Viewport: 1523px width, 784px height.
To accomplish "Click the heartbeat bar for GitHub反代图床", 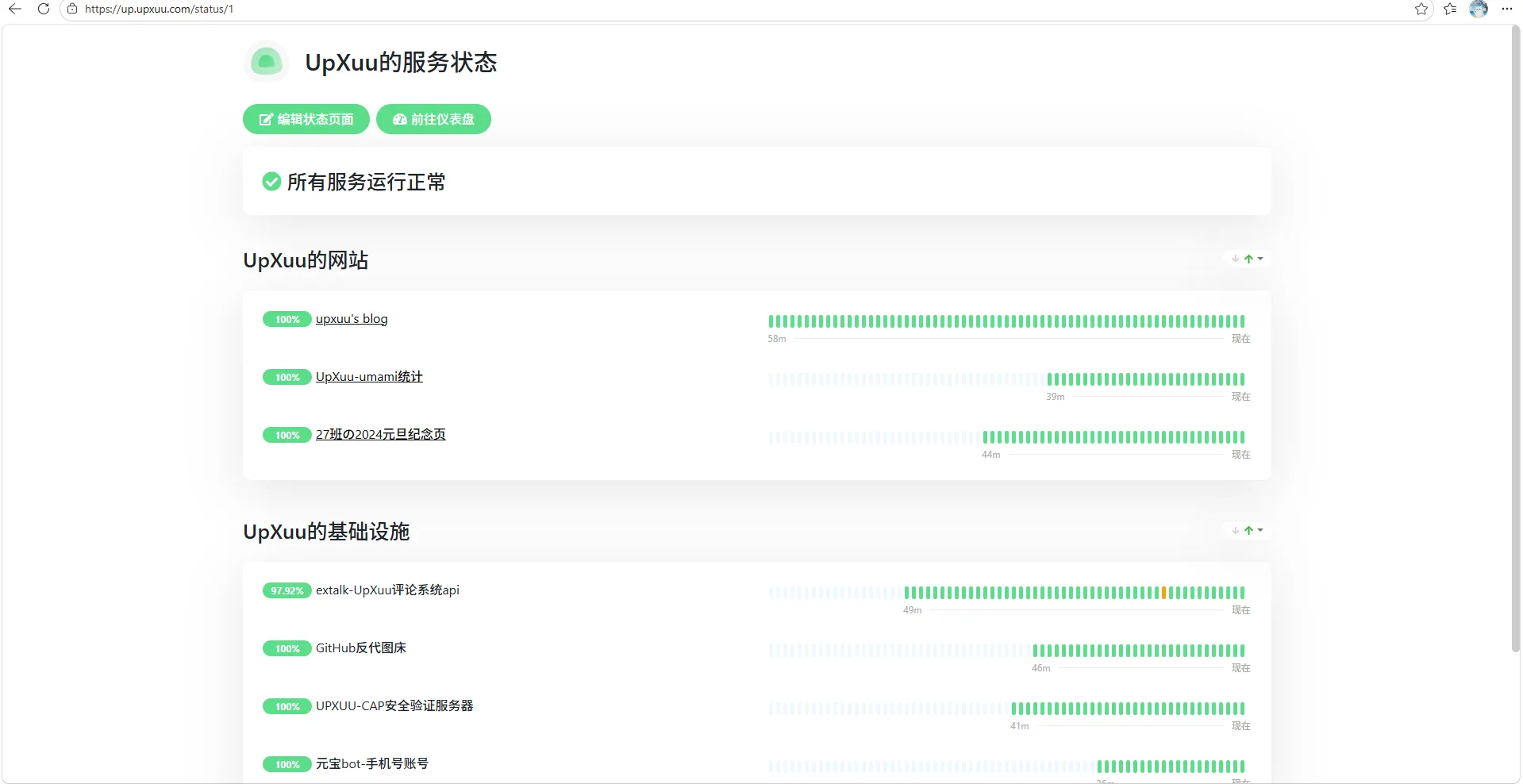I will 1006,651.
